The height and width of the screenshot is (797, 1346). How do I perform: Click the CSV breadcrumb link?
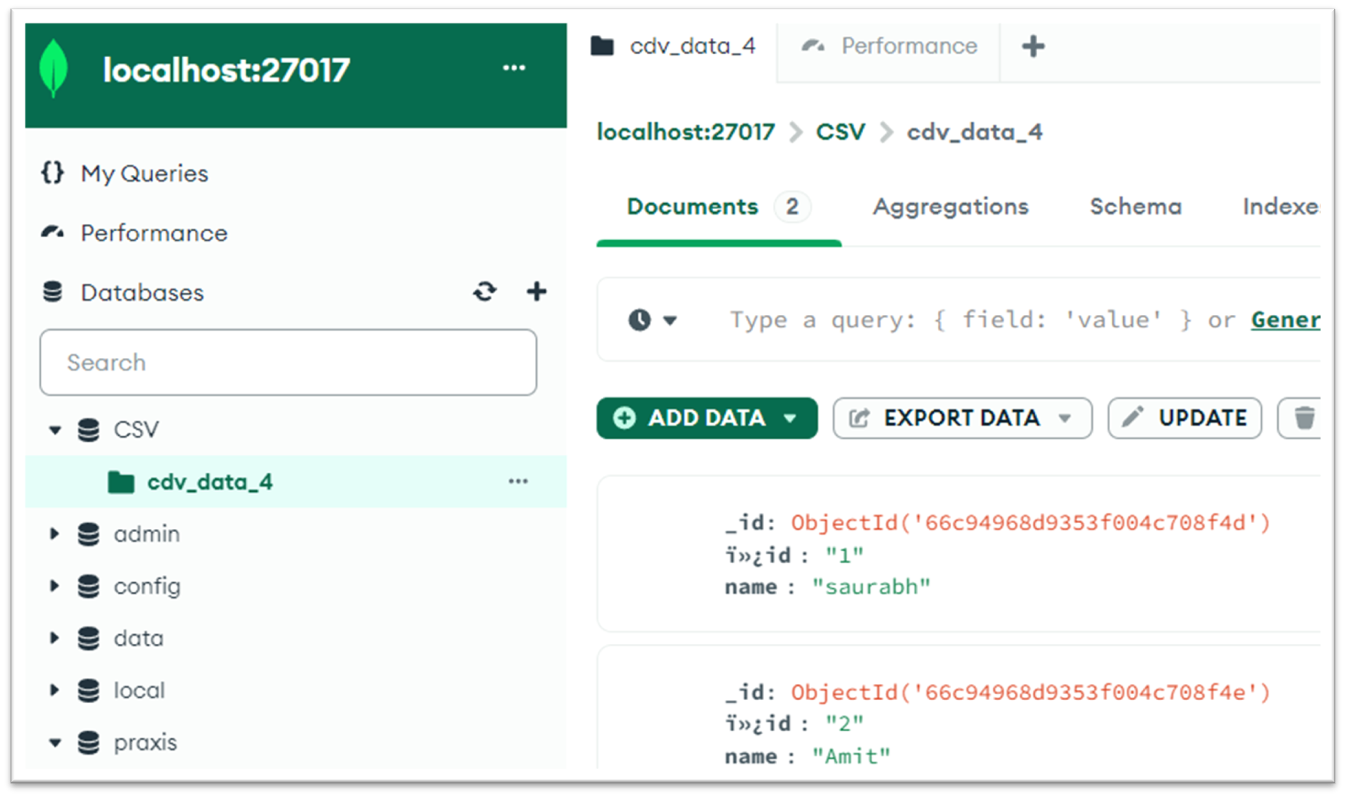point(840,132)
